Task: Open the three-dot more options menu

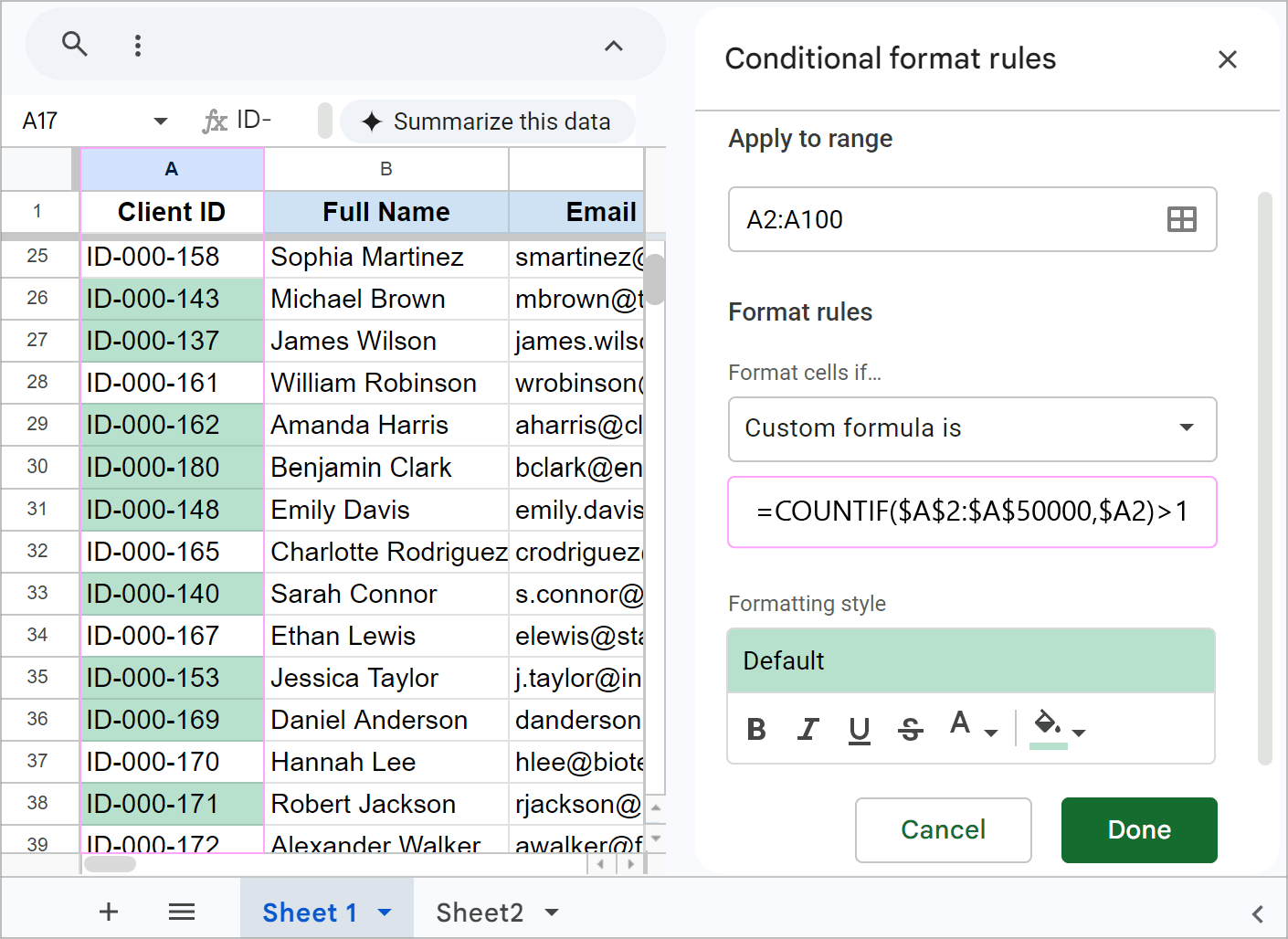Action: point(138,46)
